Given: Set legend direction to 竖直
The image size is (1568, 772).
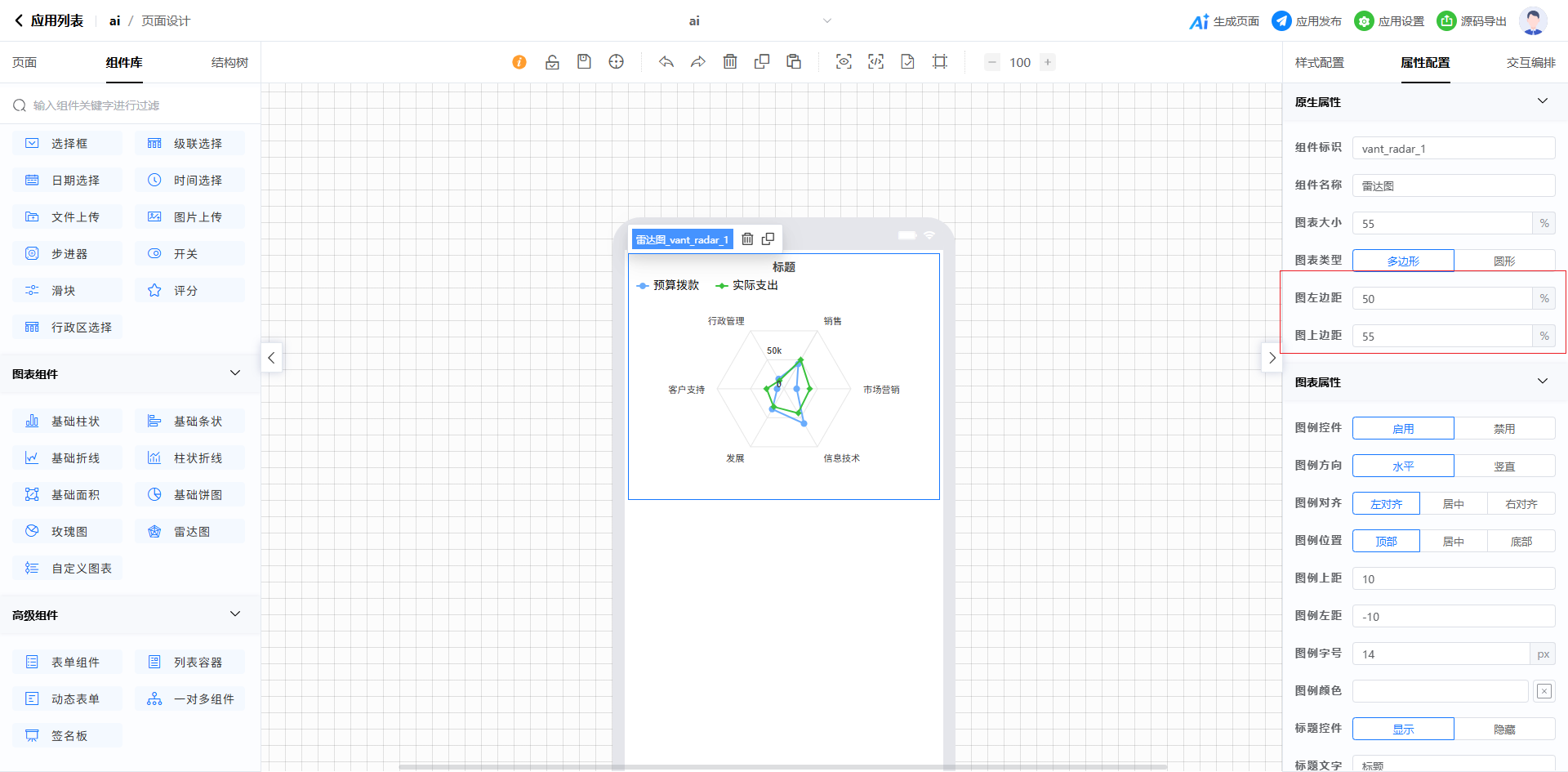Looking at the screenshot, I should [1503, 466].
